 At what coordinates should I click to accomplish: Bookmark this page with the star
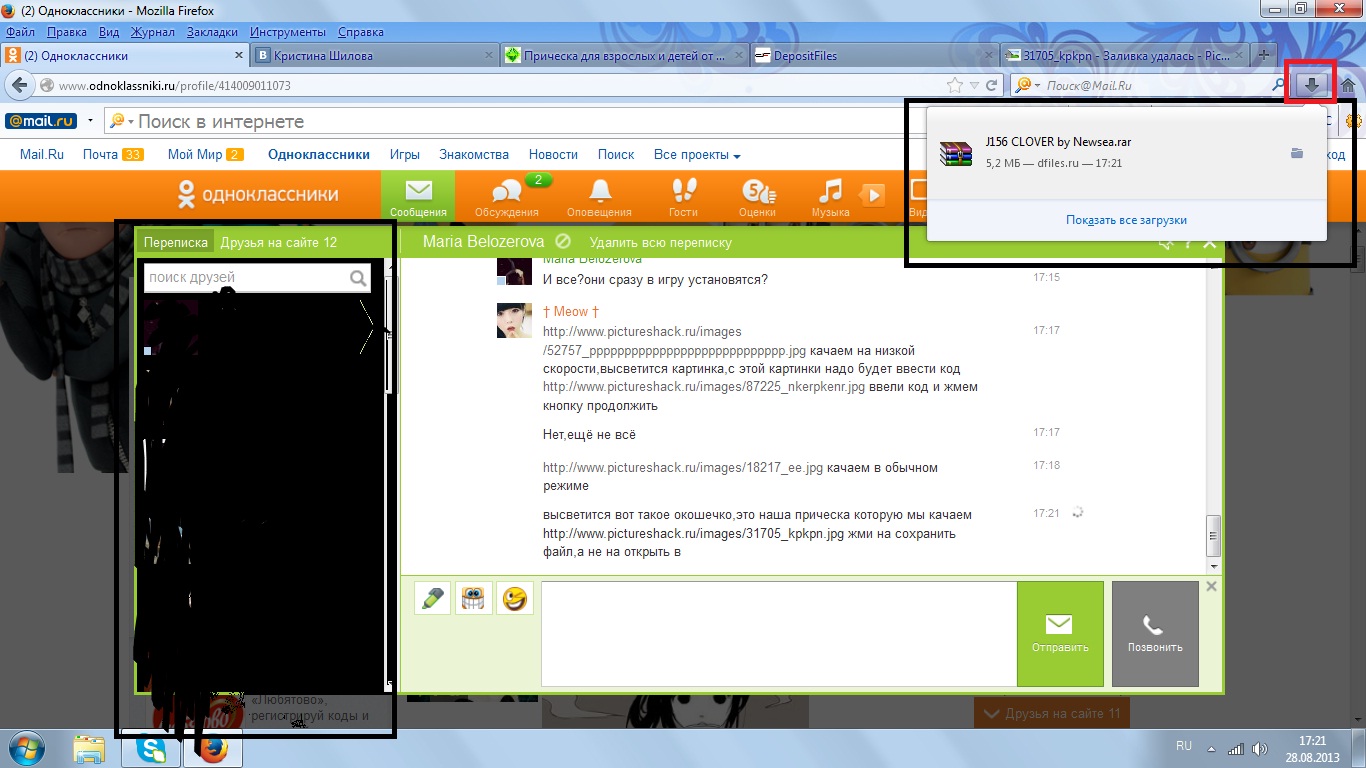pos(955,86)
